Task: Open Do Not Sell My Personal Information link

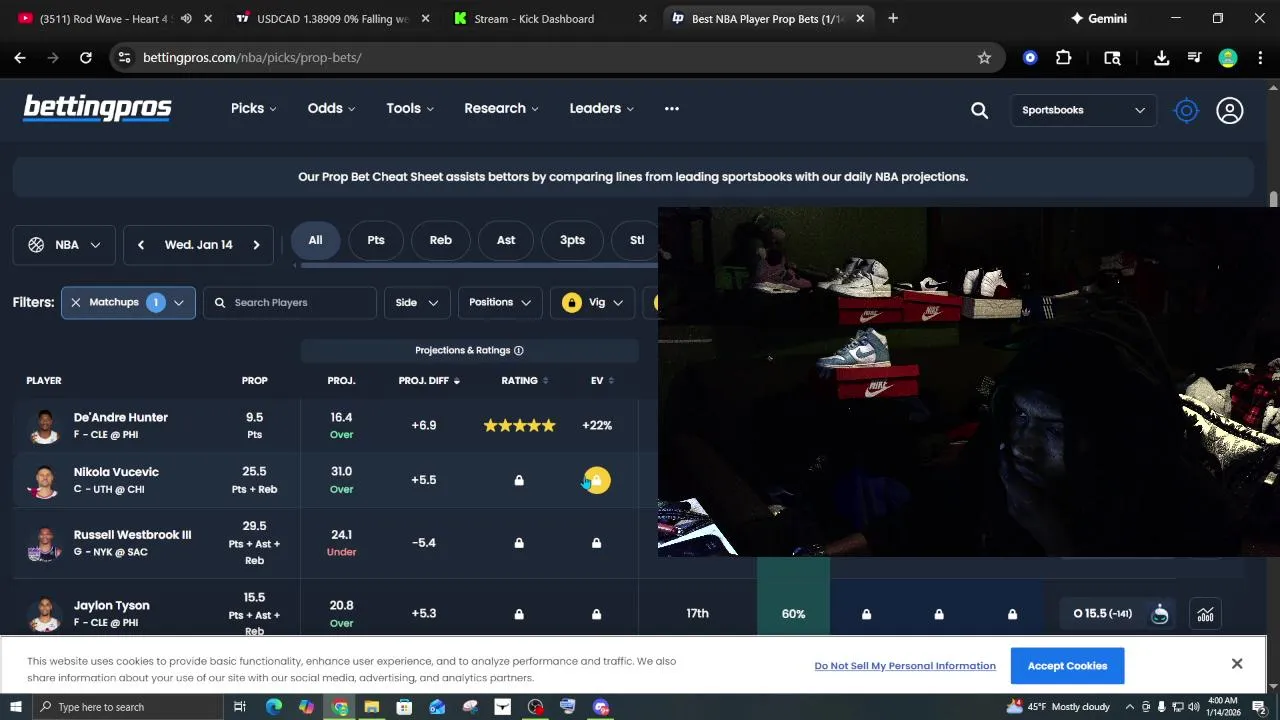Action: [905, 666]
